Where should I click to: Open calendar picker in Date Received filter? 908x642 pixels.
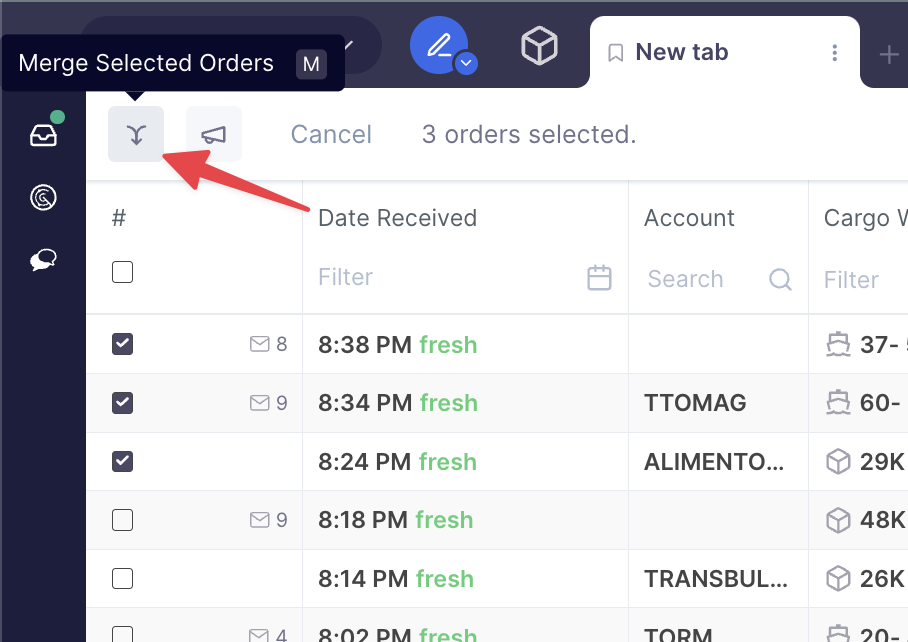(599, 278)
